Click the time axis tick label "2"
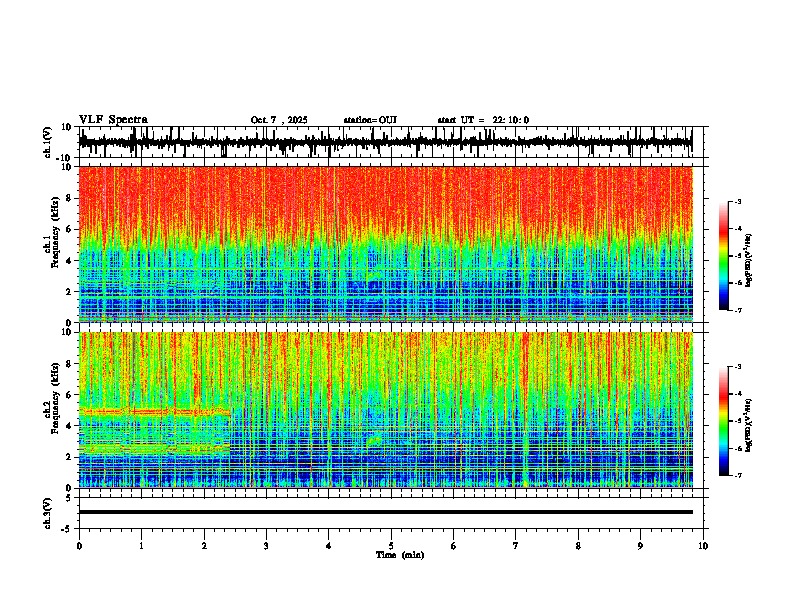This screenshot has height=612, width=792. tap(204, 546)
